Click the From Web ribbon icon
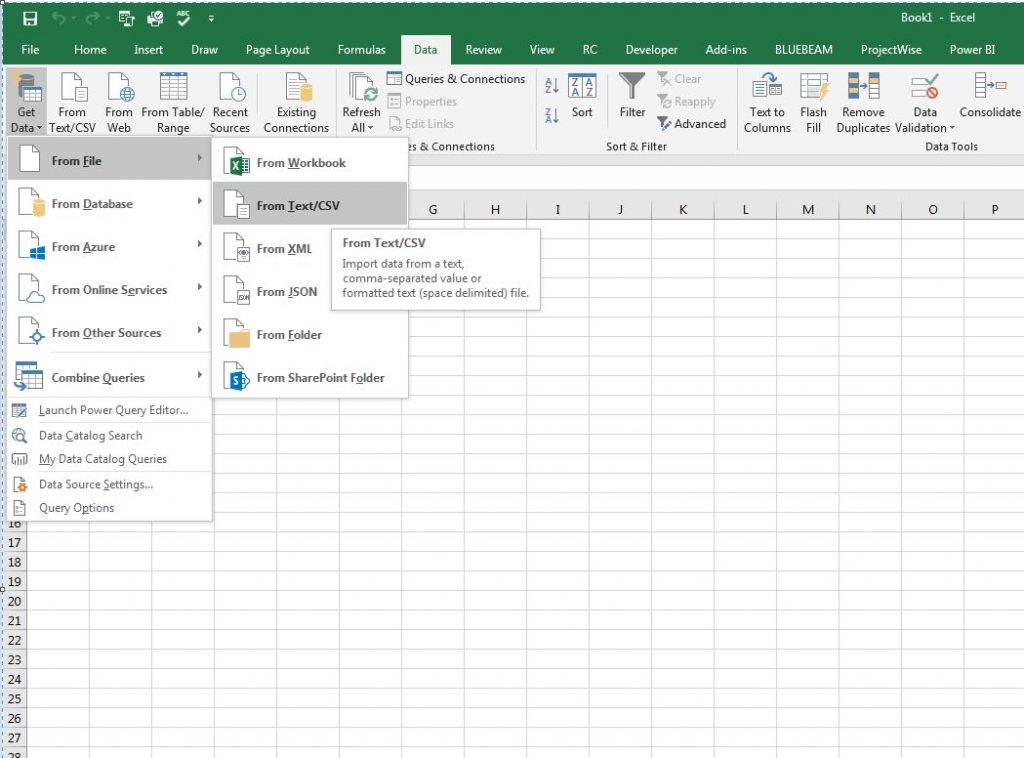This screenshot has height=758, width=1024. [x=119, y=102]
